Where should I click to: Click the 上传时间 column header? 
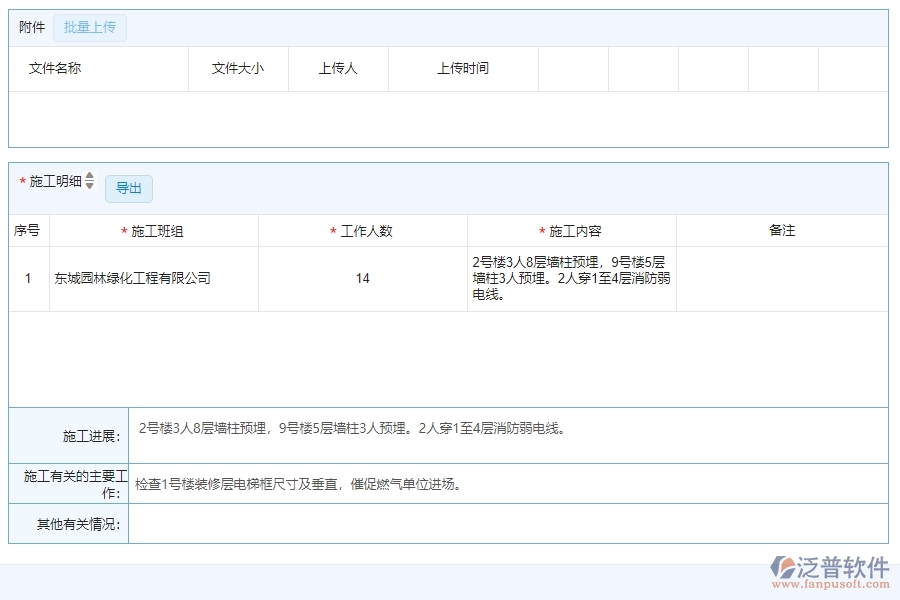[x=463, y=69]
